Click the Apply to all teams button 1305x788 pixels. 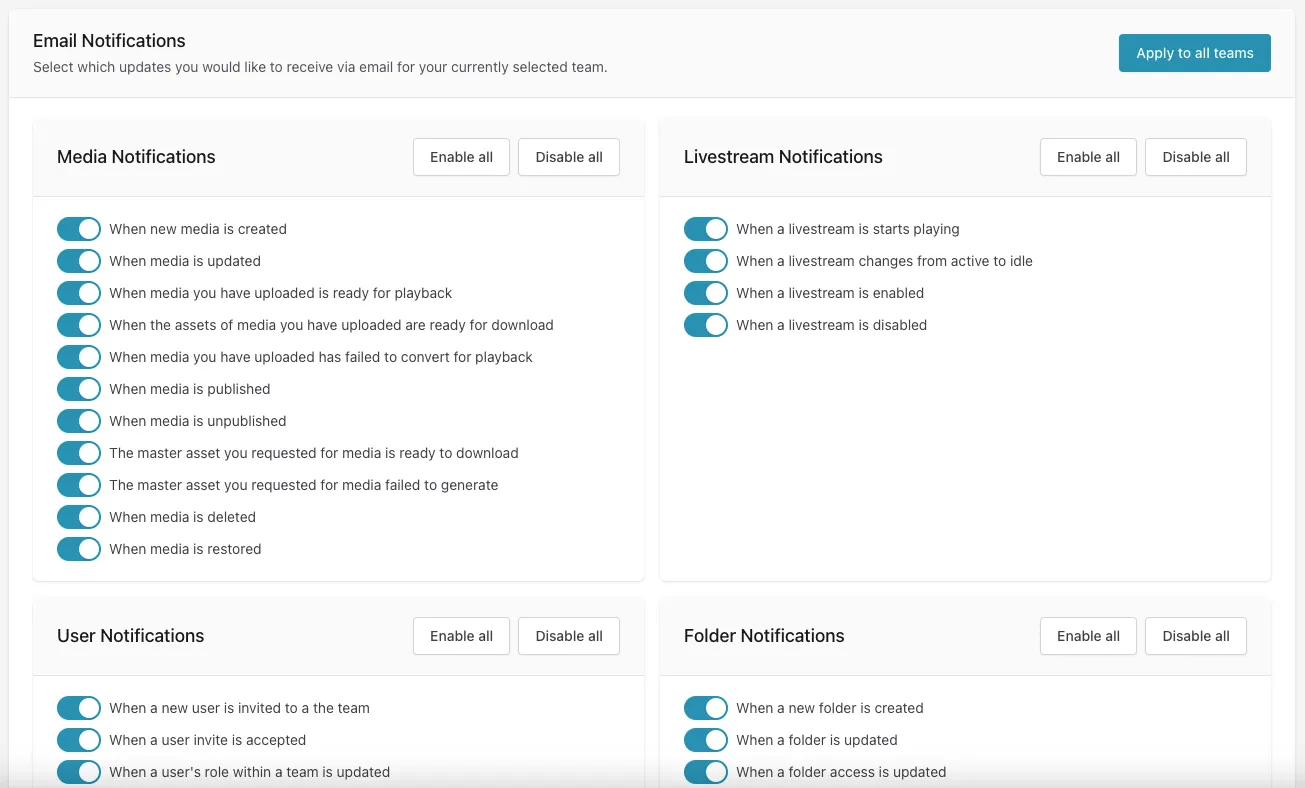tap(1194, 53)
